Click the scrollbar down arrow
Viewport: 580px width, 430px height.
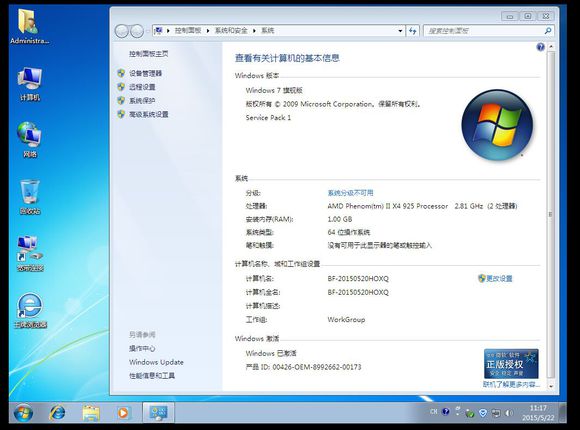(551, 386)
